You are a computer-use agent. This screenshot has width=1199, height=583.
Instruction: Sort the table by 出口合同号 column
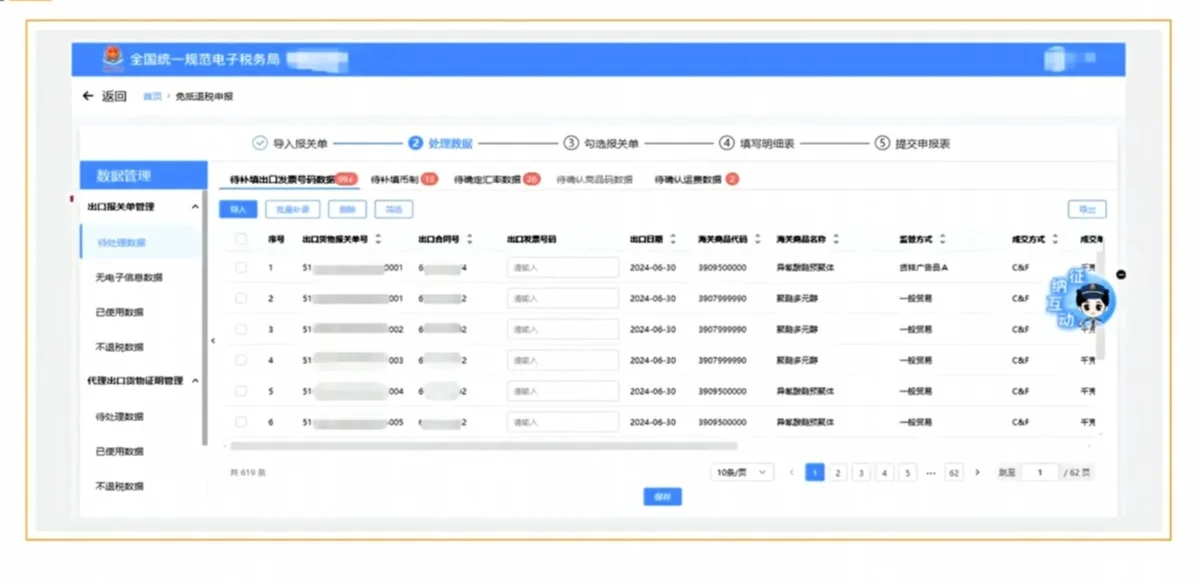472,238
